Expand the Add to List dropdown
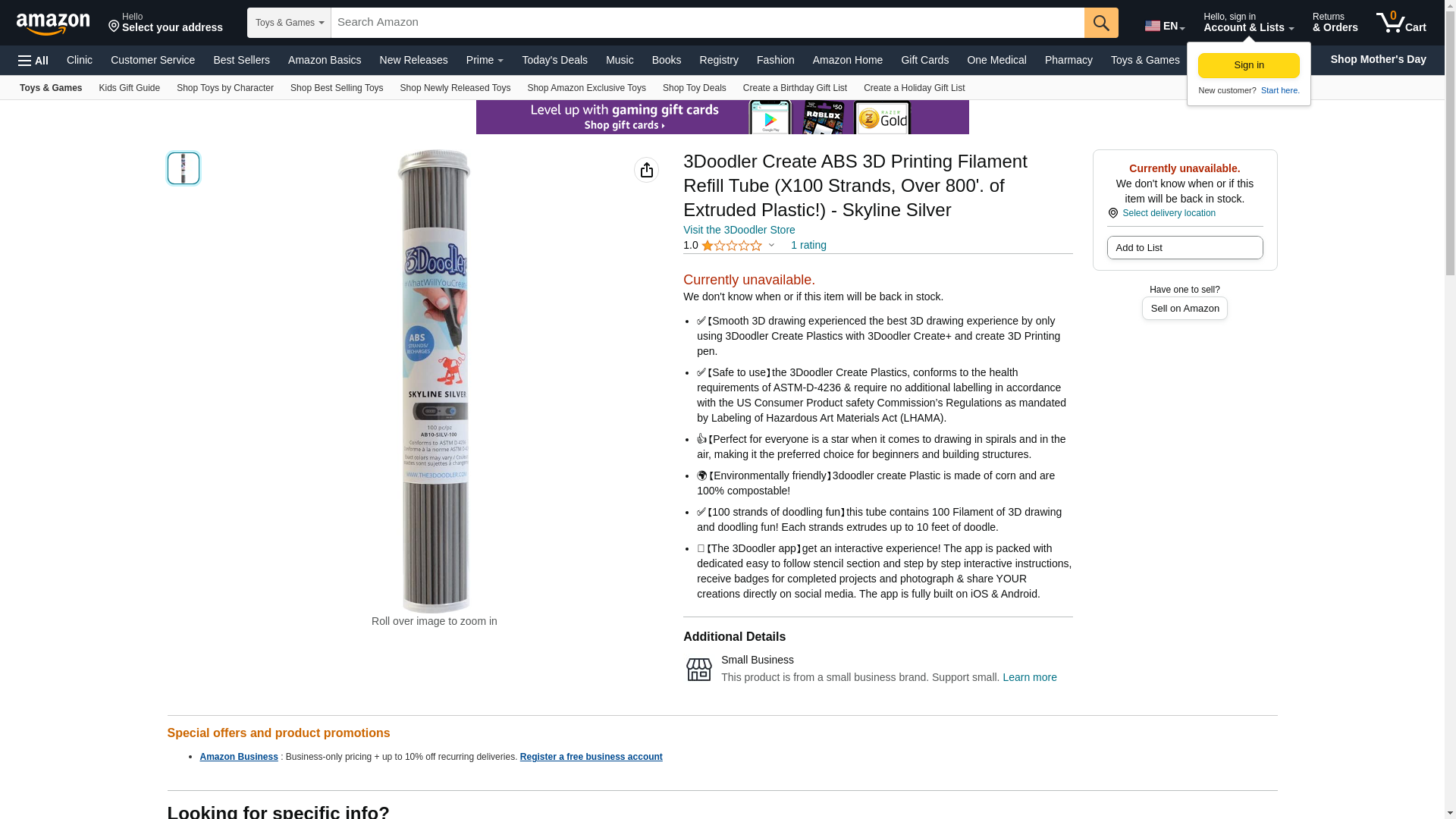1456x819 pixels. point(1185,248)
